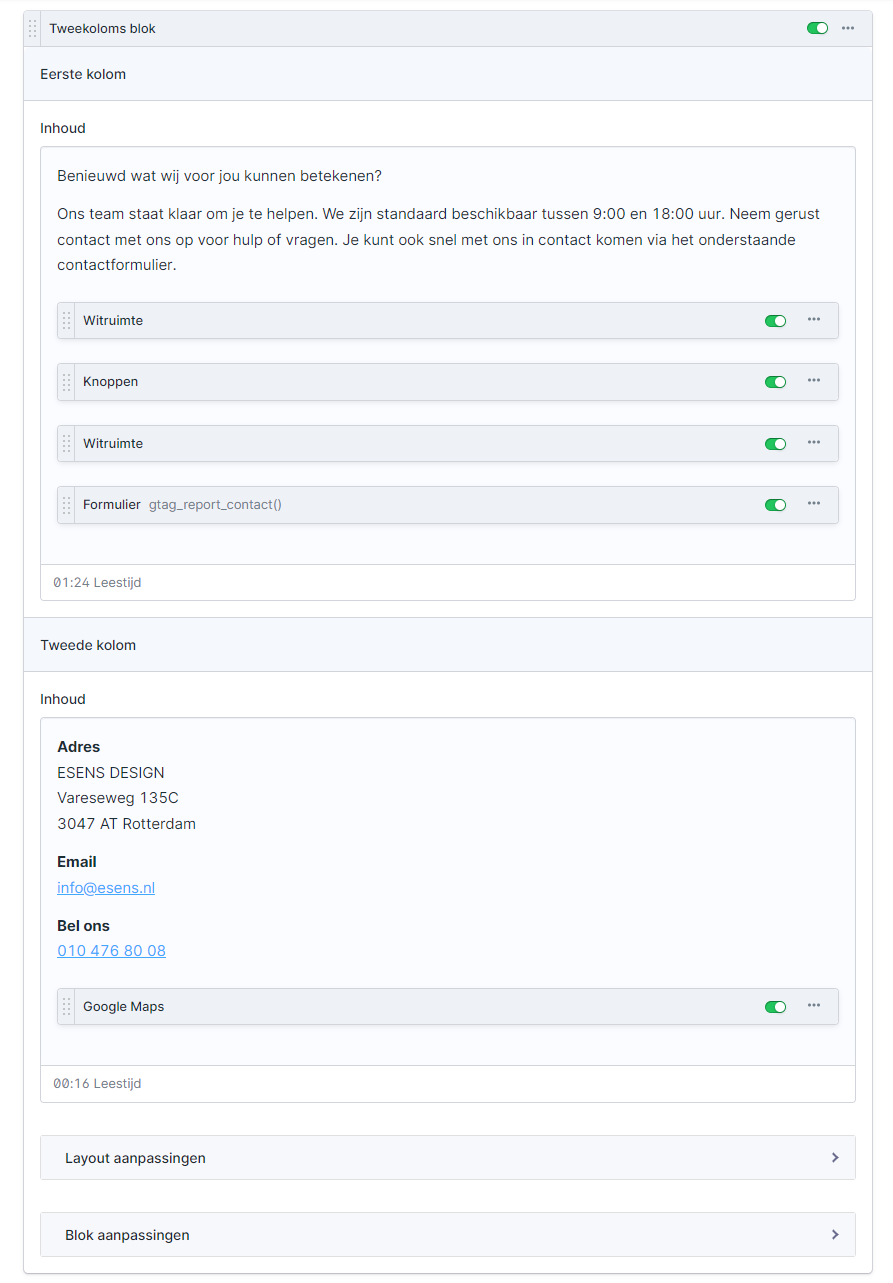The image size is (893, 1283).
Task: Collapse the Tweede kolom header
Action: (447, 645)
